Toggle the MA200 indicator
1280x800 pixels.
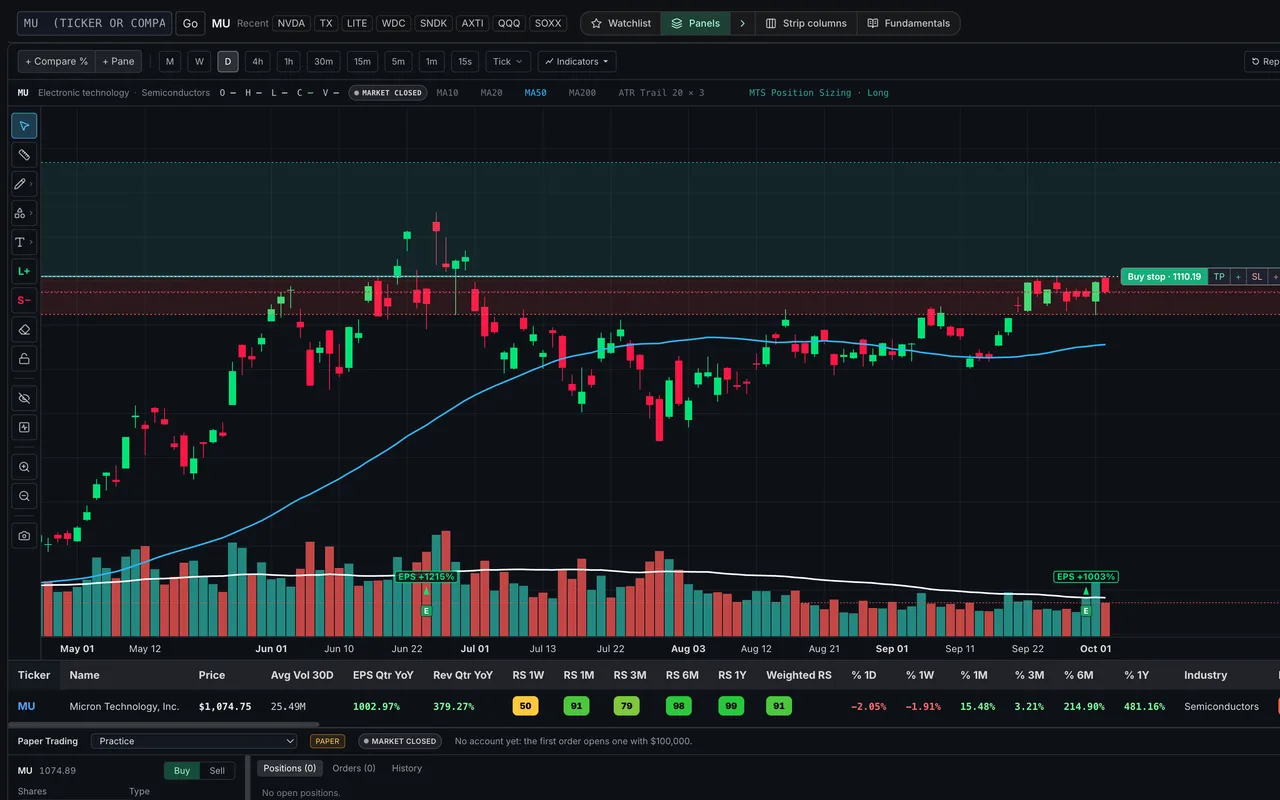tap(582, 93)
